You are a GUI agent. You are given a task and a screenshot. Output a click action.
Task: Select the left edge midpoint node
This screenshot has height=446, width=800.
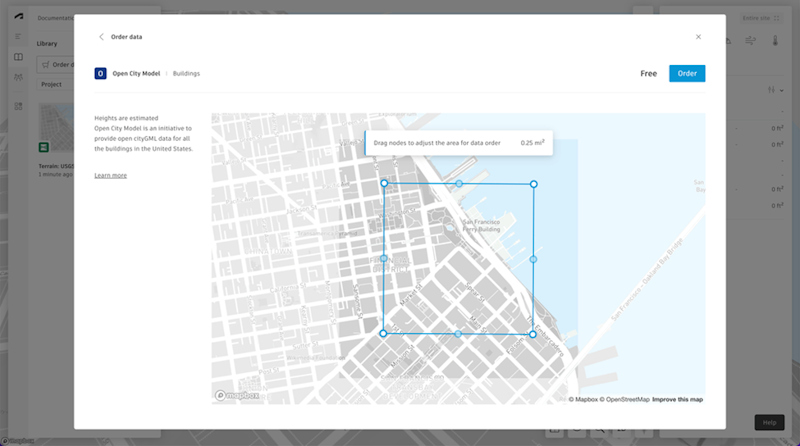coord(384,258)
